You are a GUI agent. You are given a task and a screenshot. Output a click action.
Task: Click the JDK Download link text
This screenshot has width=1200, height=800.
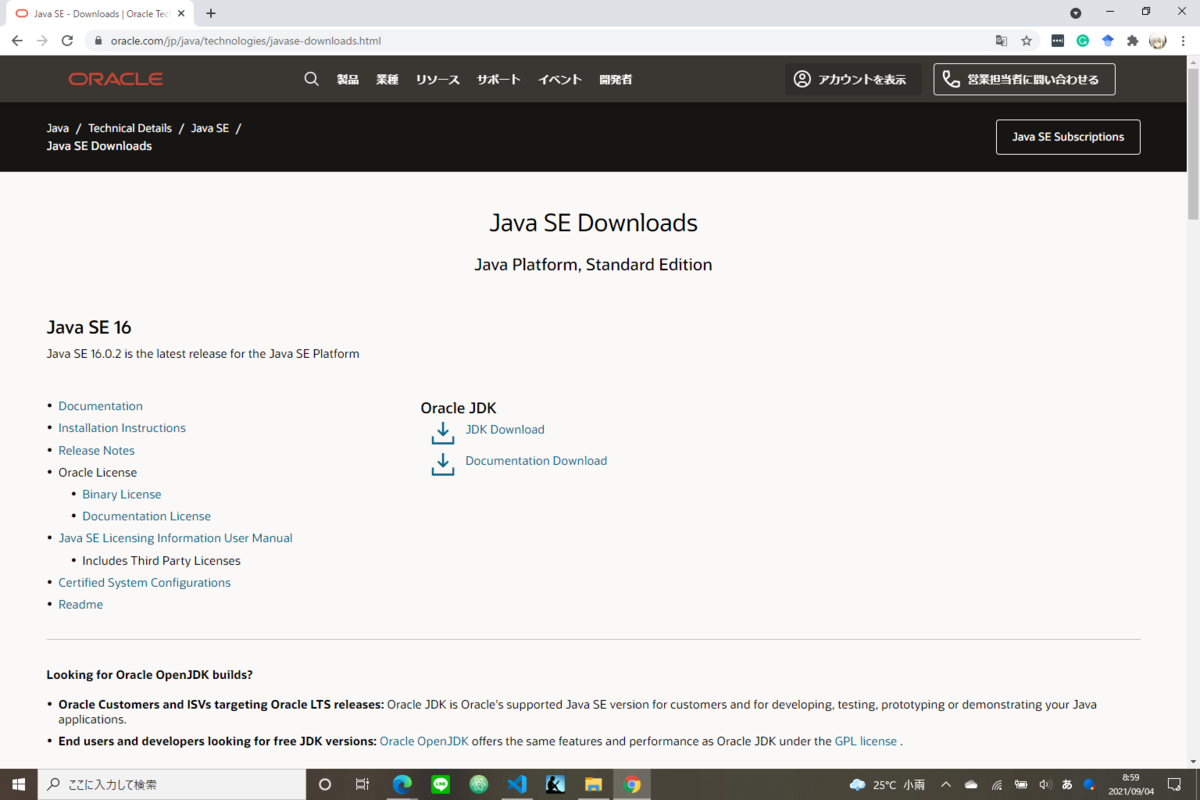[x=505, y=429]
